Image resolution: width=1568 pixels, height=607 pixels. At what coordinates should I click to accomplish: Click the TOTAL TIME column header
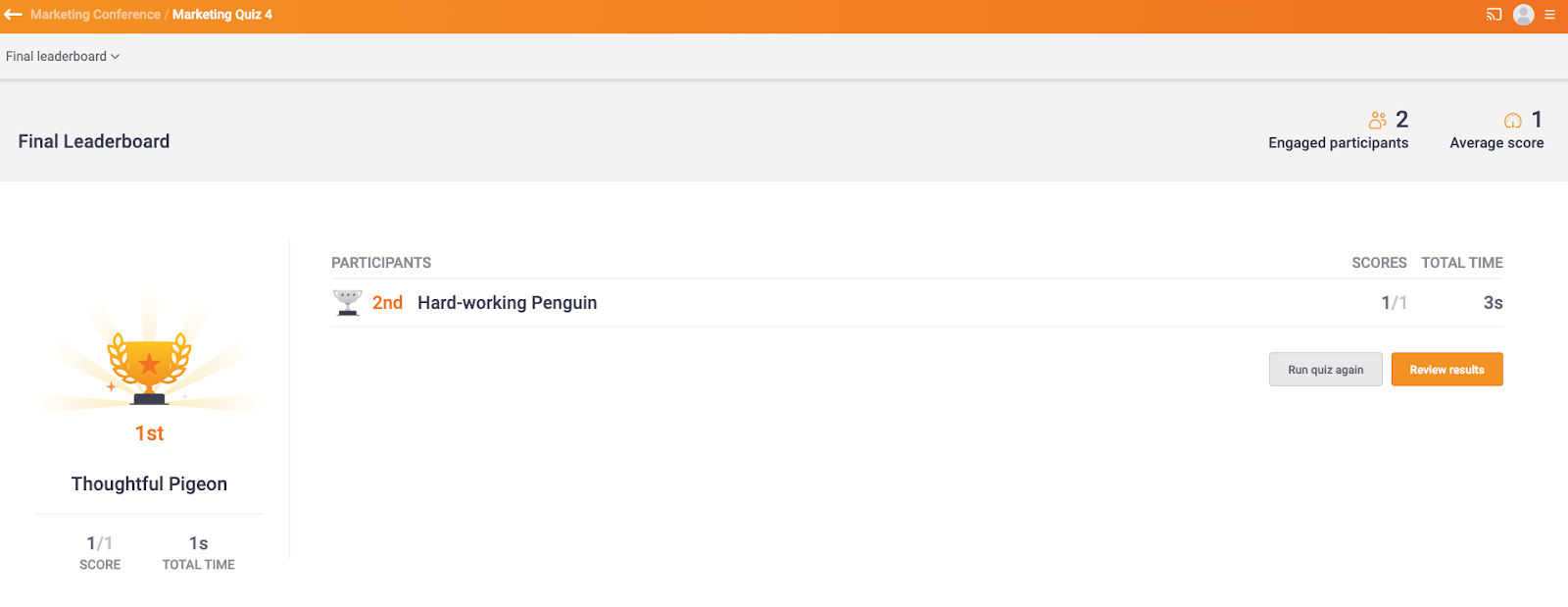click(1461, 263)
